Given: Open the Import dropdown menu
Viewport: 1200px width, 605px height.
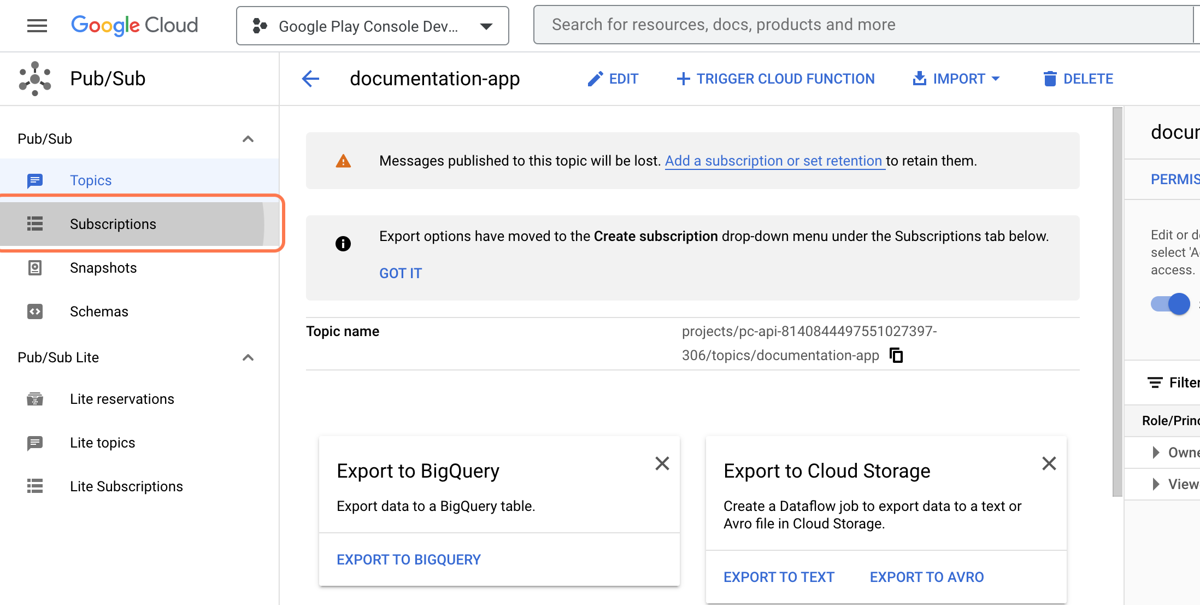Looking at the screenshot, I should coord(956,79).
